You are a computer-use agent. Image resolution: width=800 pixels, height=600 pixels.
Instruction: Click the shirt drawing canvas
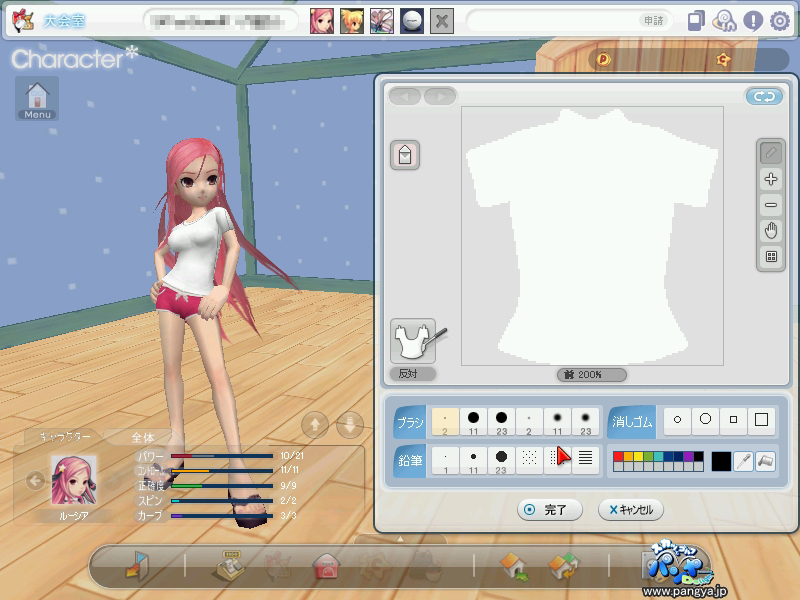click(x=592, y=236)
